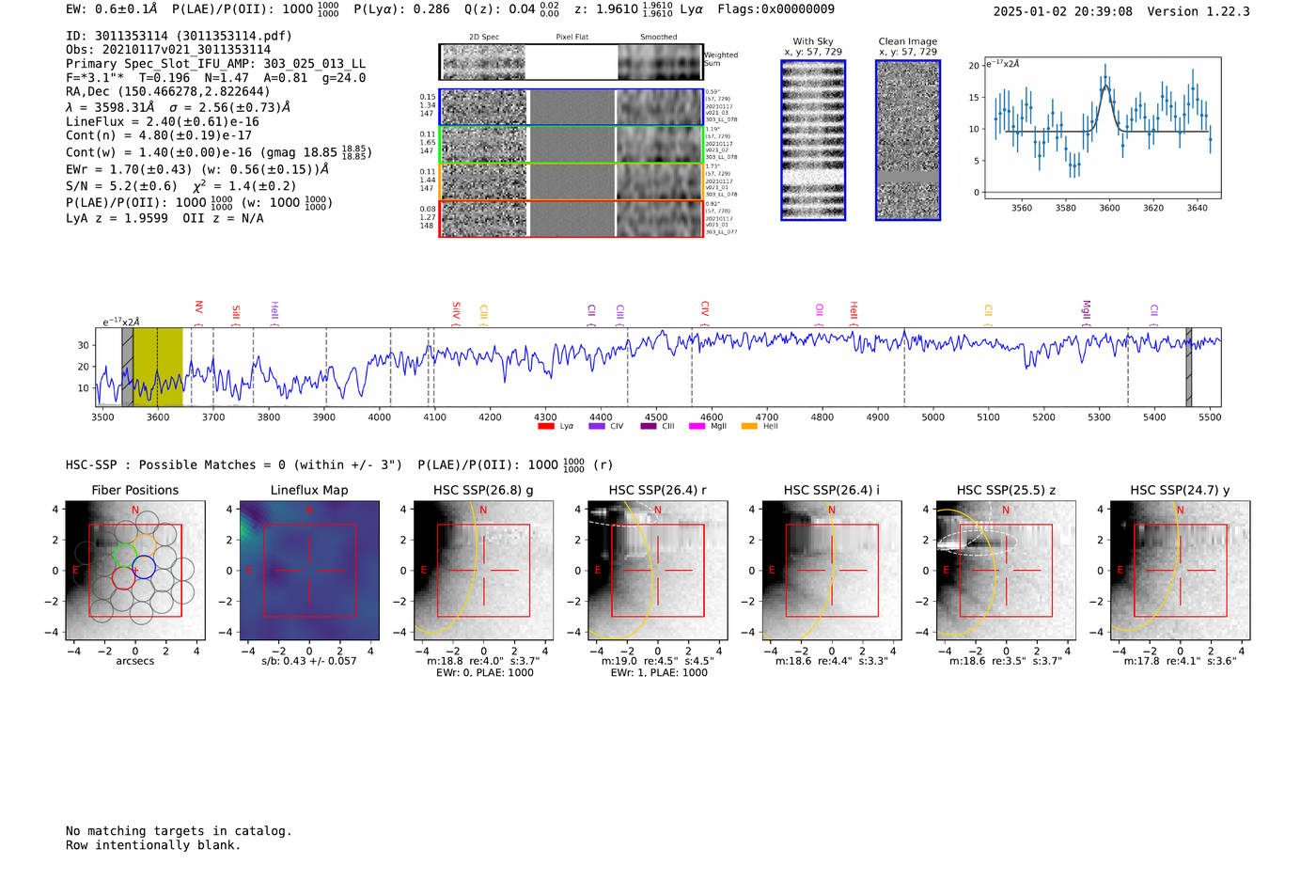Click the 'LyA z = 1.9599' text

[117, 218]
